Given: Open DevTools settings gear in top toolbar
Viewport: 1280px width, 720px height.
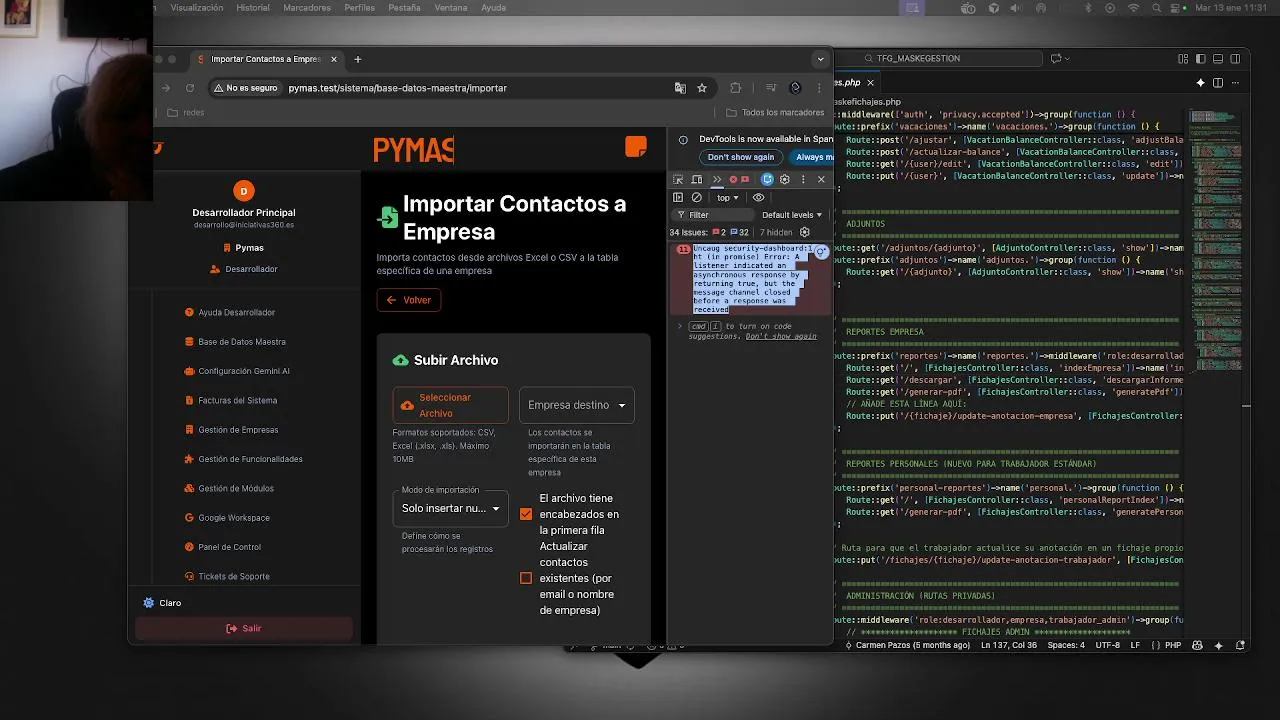Looking at the screenshot, I should (x=785, y=180).
